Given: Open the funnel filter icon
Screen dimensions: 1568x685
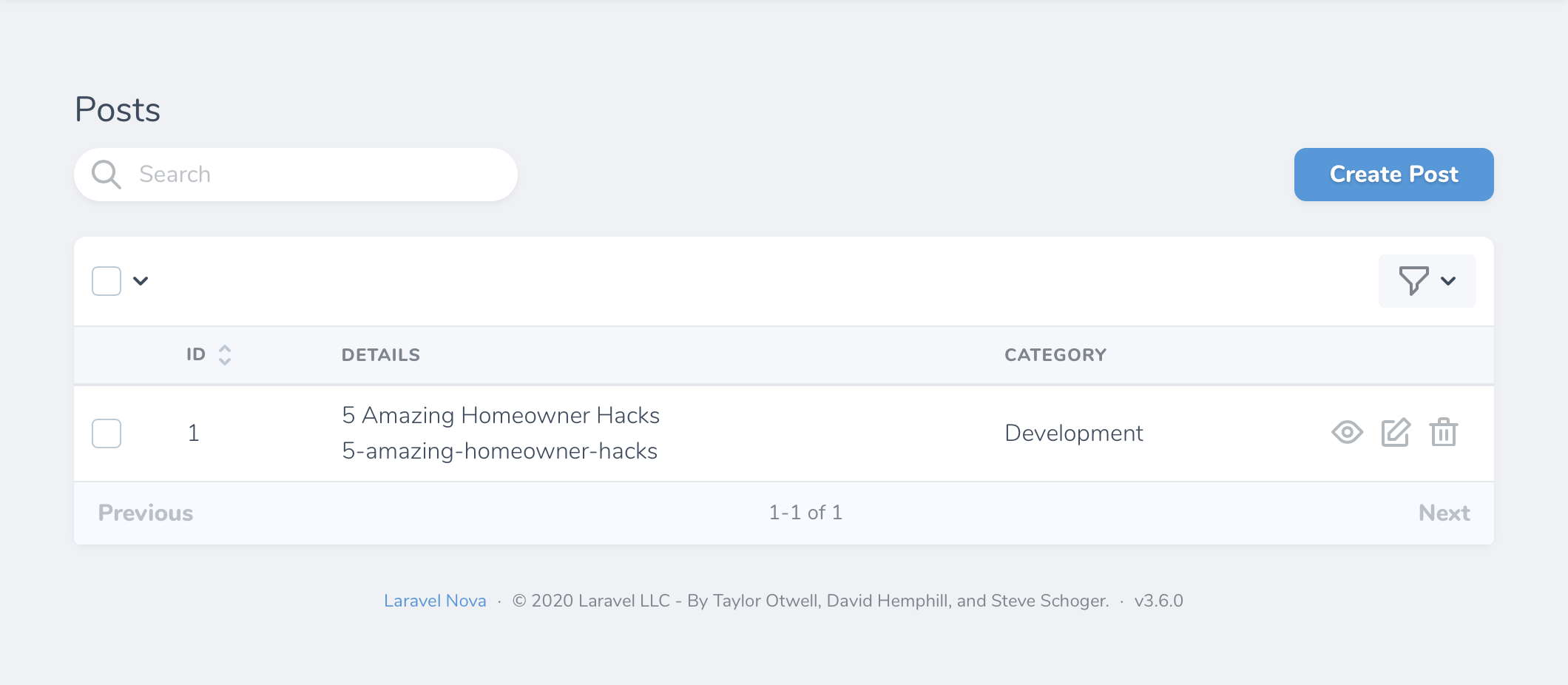Looking at the screenshot, I should (1413, 281).
